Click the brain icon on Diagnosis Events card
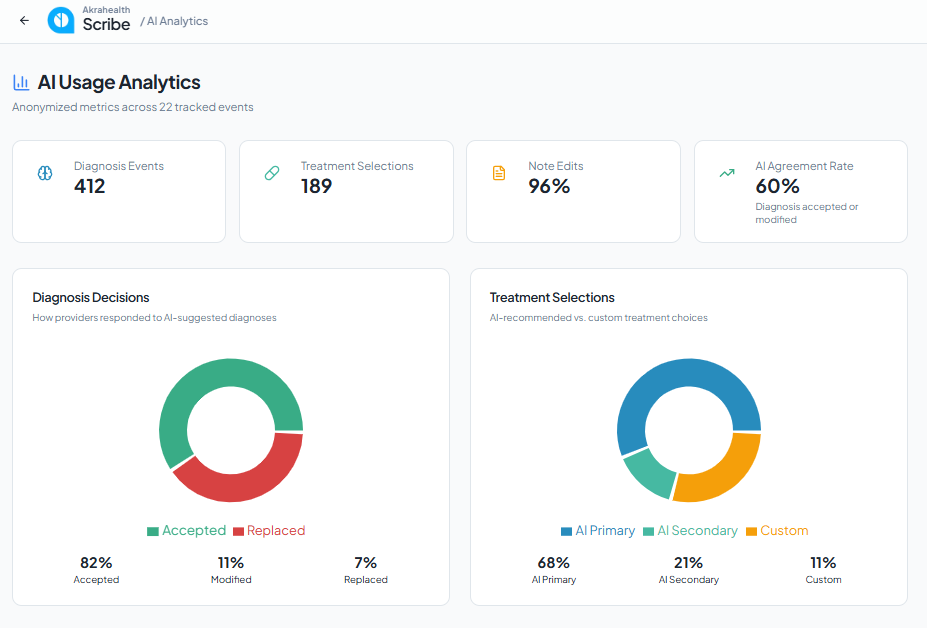Viewport: 927px width, 628px height. tap(45, 173)
